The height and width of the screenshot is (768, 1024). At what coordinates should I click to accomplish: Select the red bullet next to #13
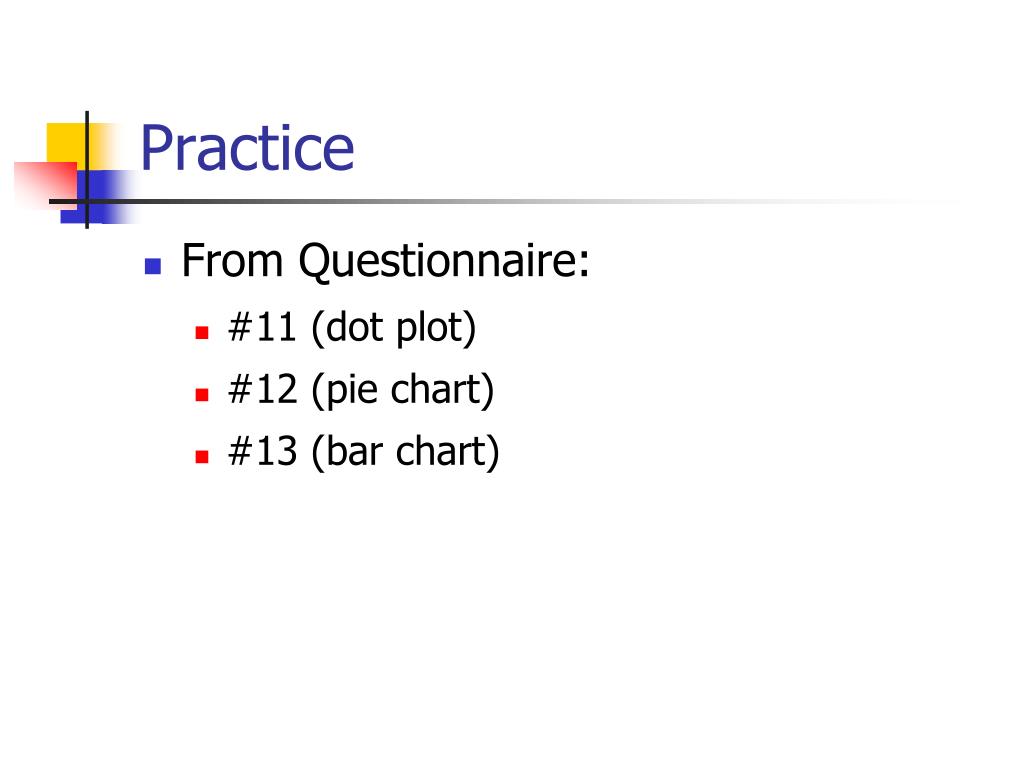[202, 456]
